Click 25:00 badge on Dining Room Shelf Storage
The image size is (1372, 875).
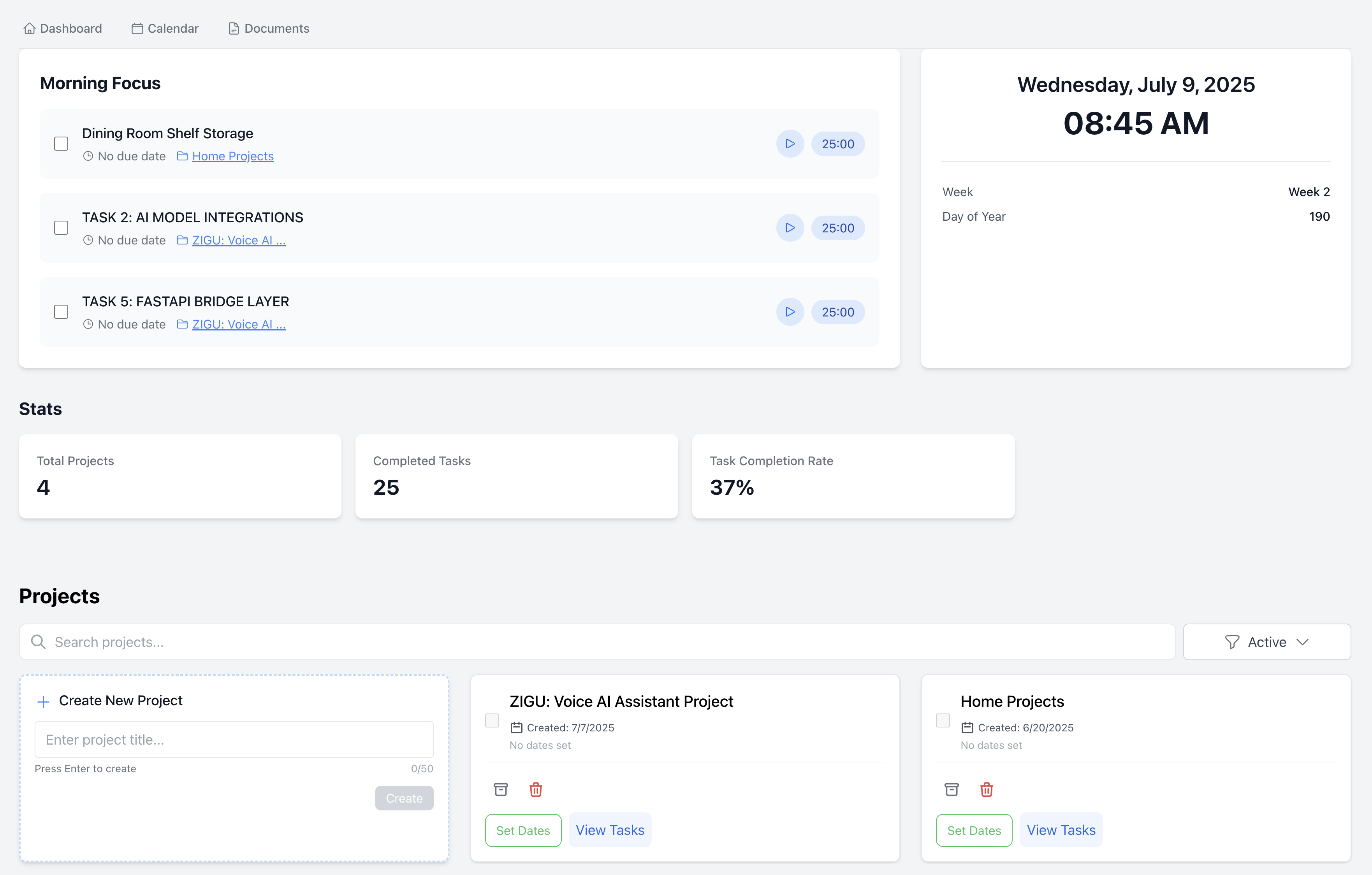(x=837, y=144)
